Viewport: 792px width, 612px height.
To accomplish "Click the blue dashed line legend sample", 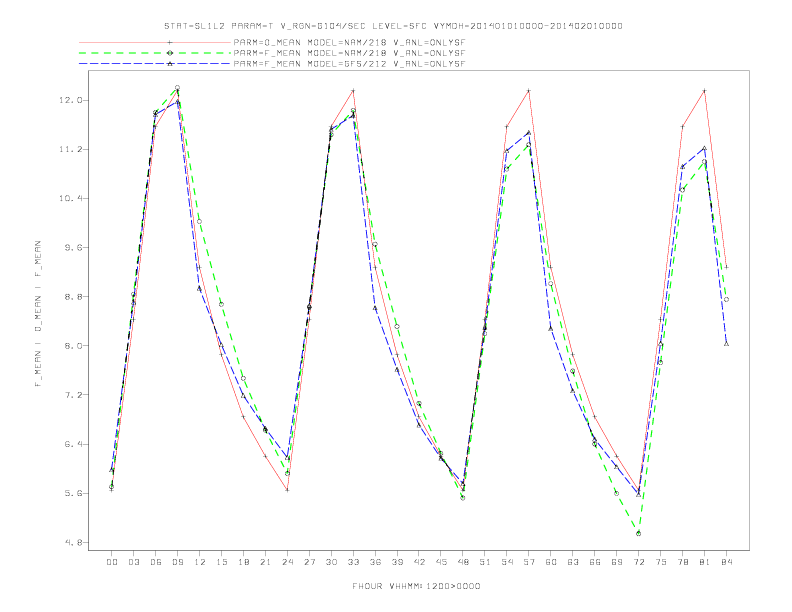I will [x=155, y=64].
